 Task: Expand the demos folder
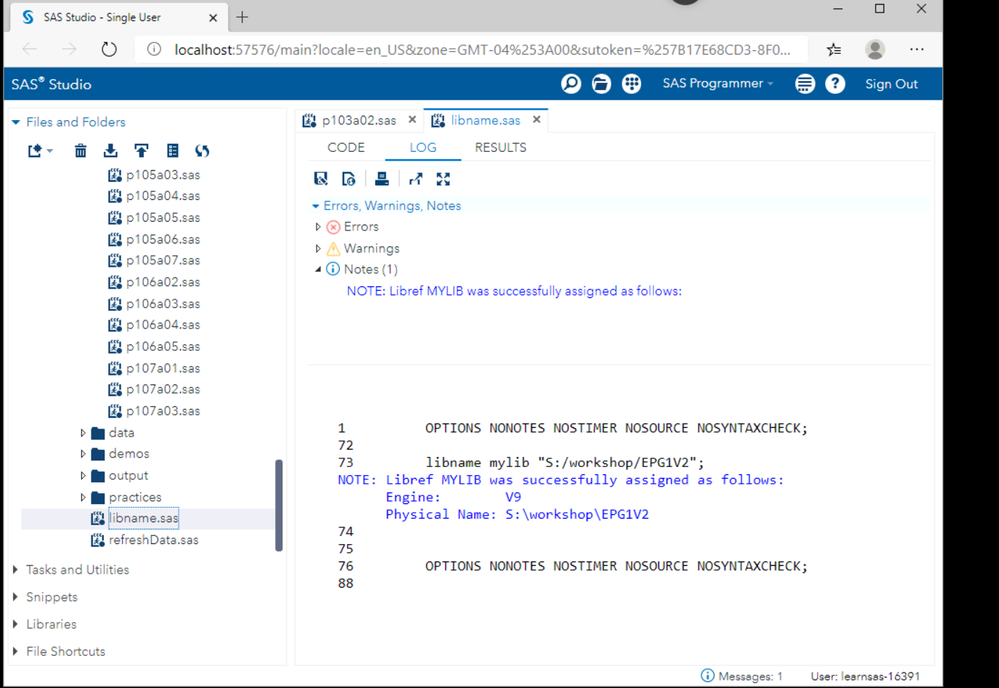(83, 454)
